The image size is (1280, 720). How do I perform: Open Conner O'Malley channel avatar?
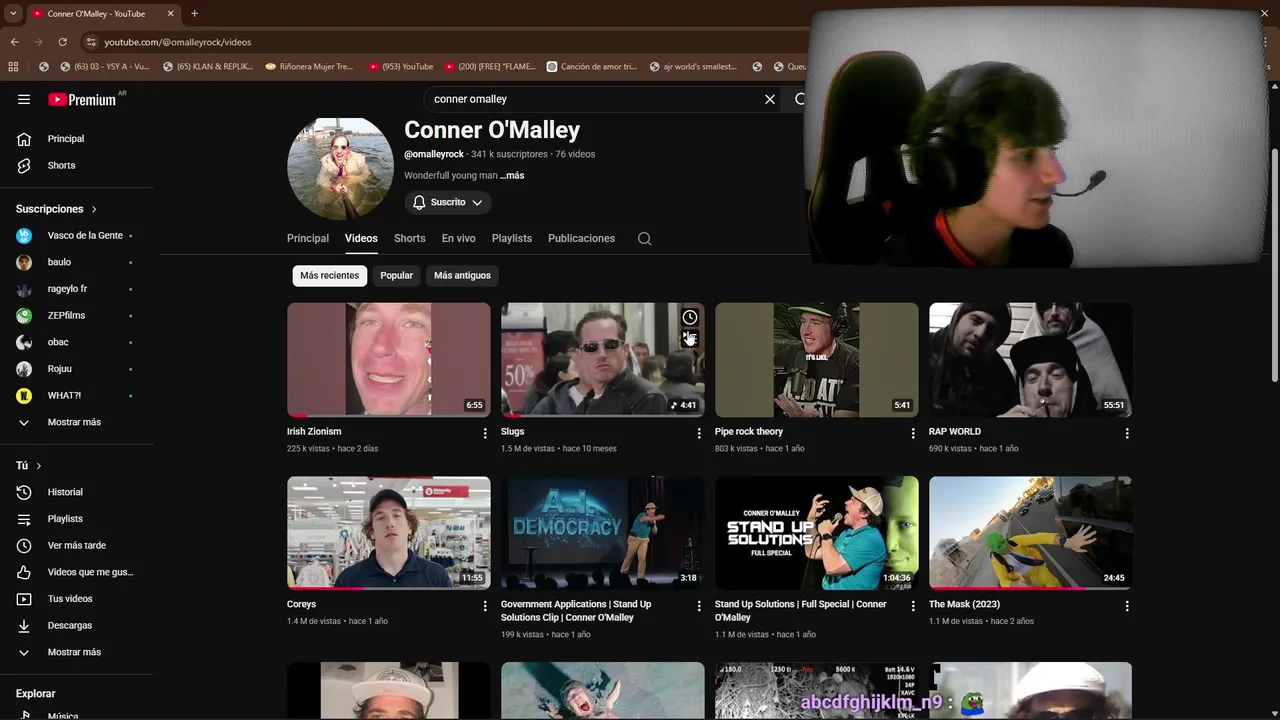click(x=340, y=168)
